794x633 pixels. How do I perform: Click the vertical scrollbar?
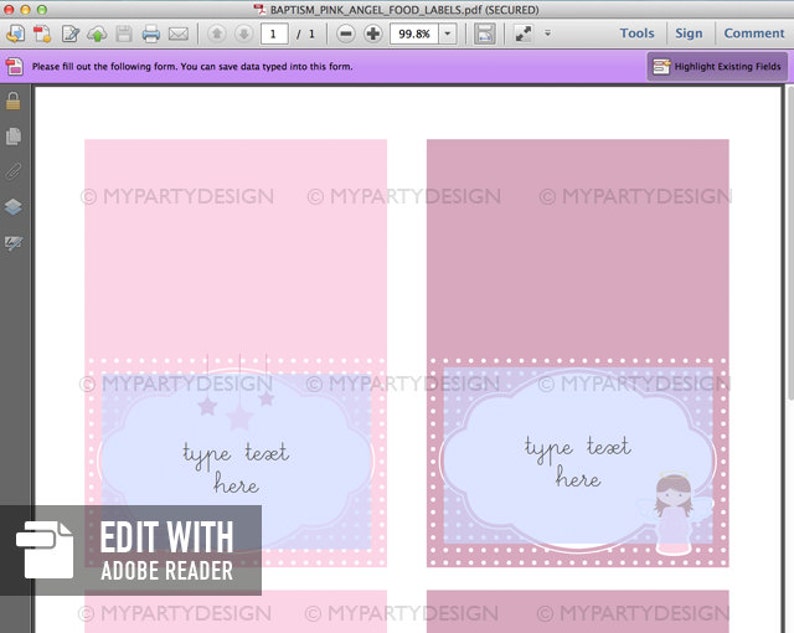pyautogui.click(x=789, y=243)
